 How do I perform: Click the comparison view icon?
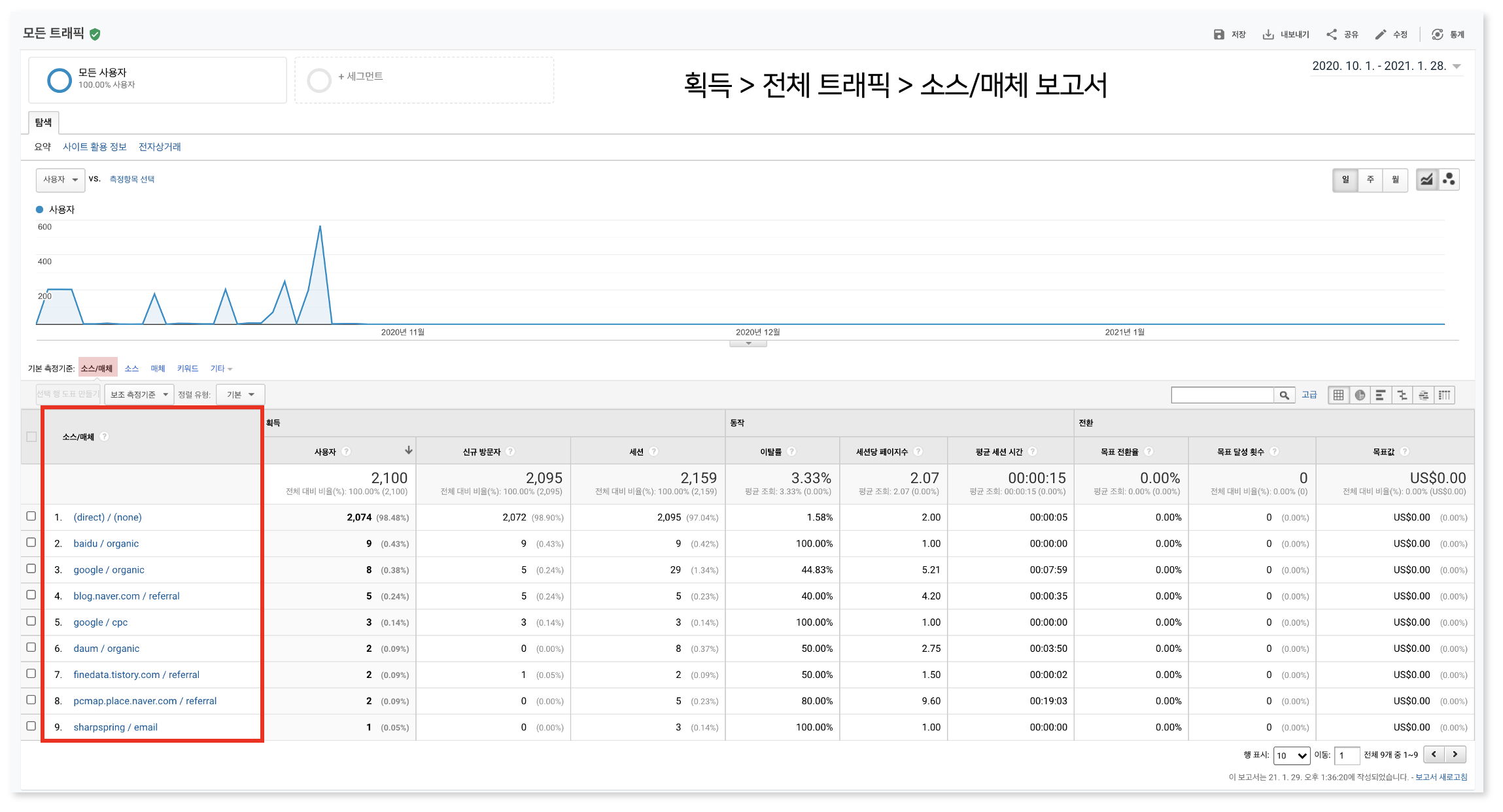click(x=1402, y=395)
